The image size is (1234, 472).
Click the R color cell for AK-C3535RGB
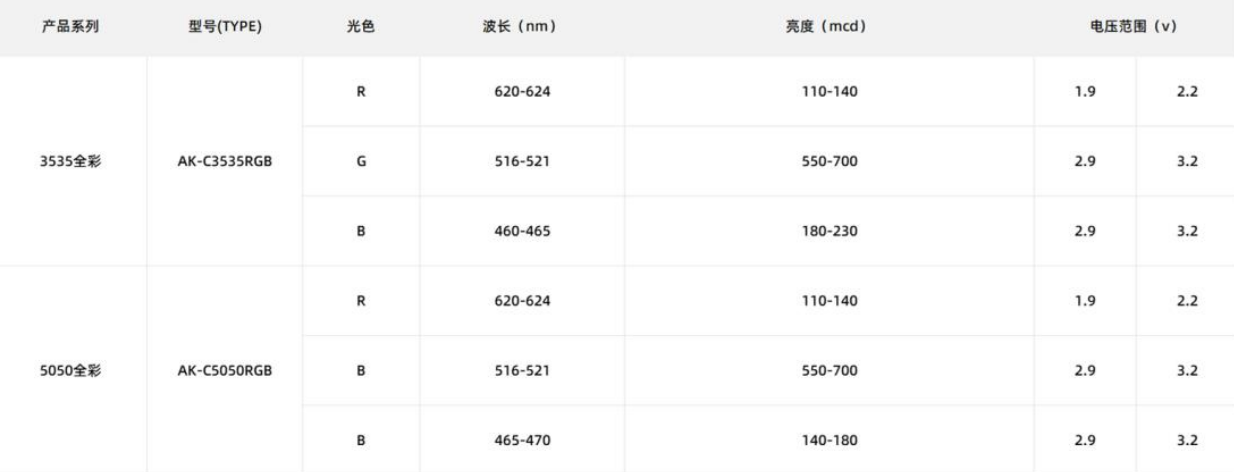pos(359,92)
